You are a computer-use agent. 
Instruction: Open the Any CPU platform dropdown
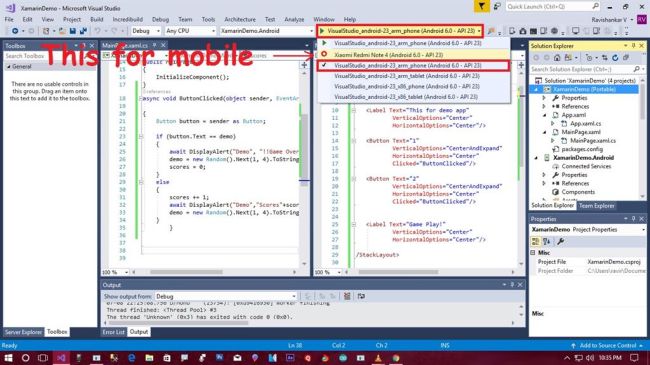click(190, 31)
